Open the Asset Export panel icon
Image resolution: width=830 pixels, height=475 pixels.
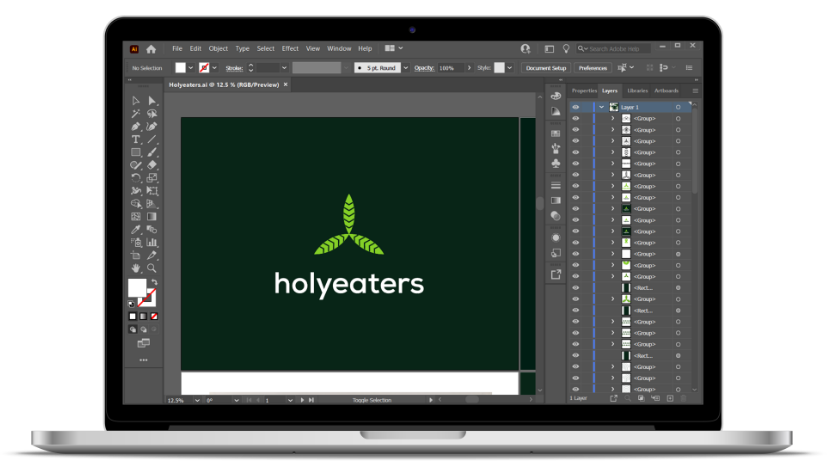point(555,273)
